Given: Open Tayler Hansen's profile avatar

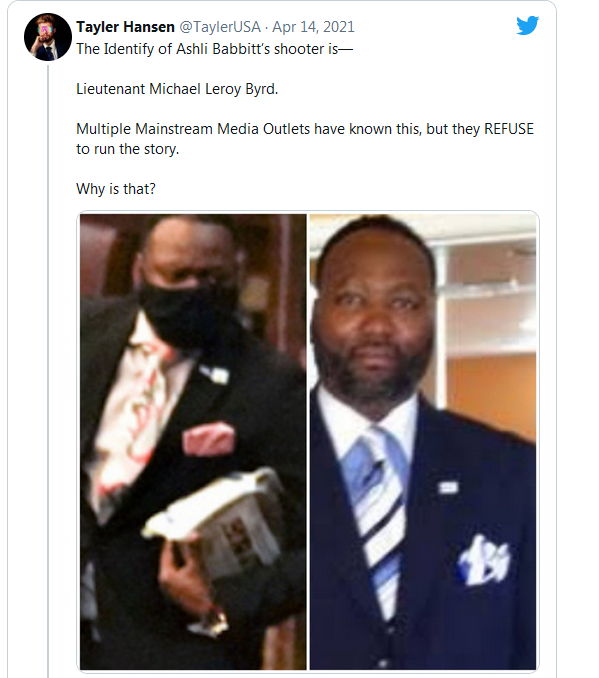Looking at the screenshot, I should tap(48, 37).
